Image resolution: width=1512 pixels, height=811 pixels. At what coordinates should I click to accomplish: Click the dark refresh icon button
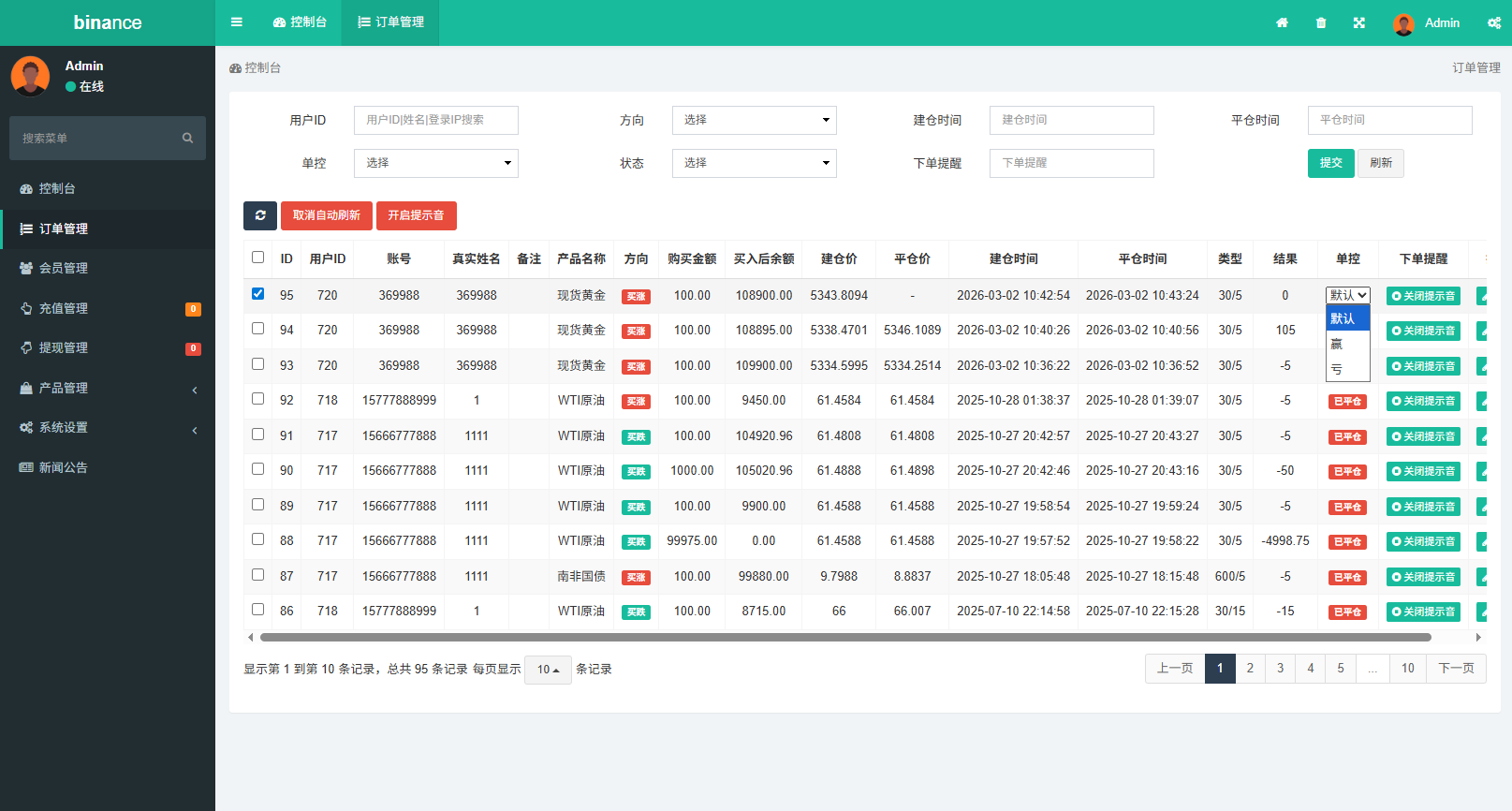tap(260, 215)
